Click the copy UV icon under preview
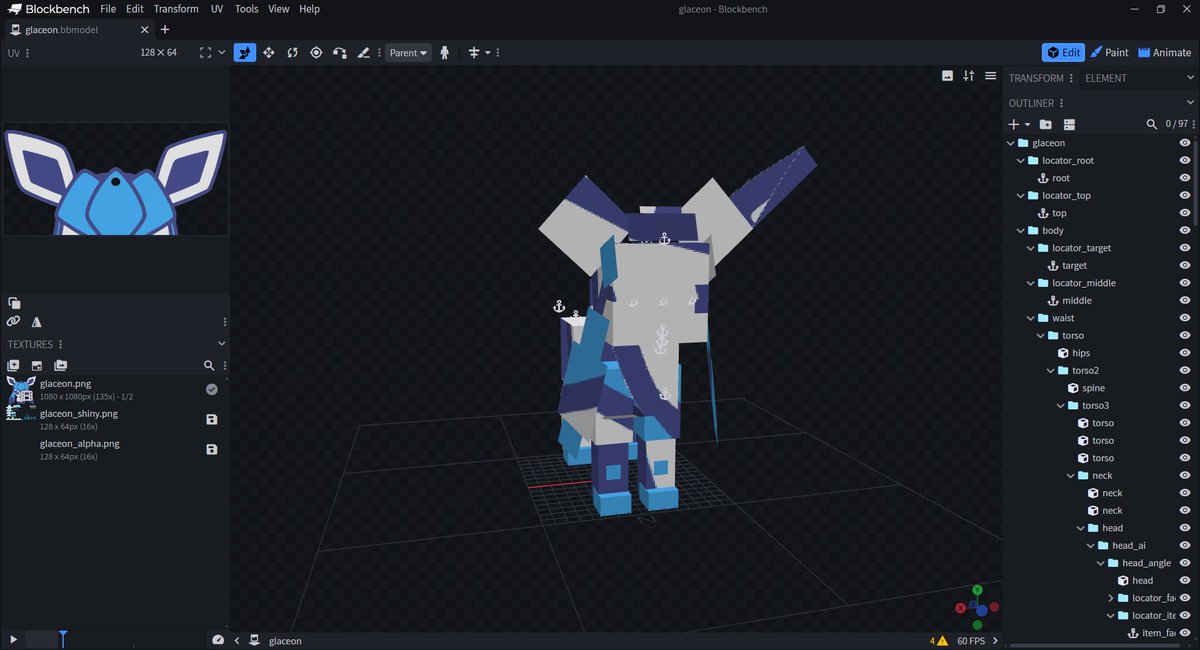The image size is (1200, 650). [14, 302]
